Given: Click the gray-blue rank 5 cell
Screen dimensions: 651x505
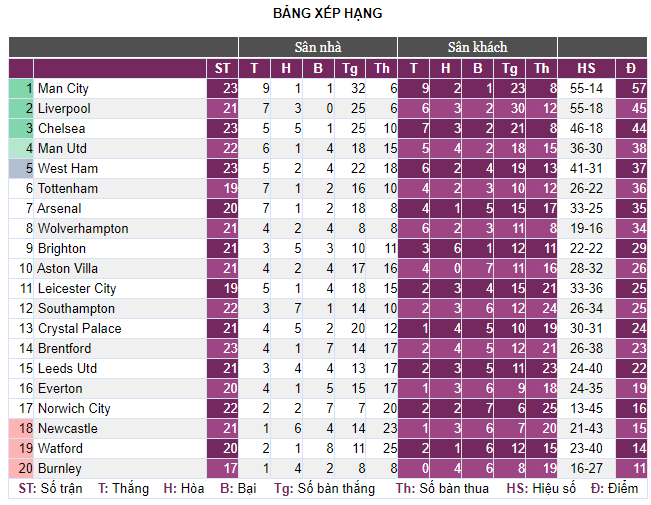Looking at the screenshot, I should tap(21, 168).
